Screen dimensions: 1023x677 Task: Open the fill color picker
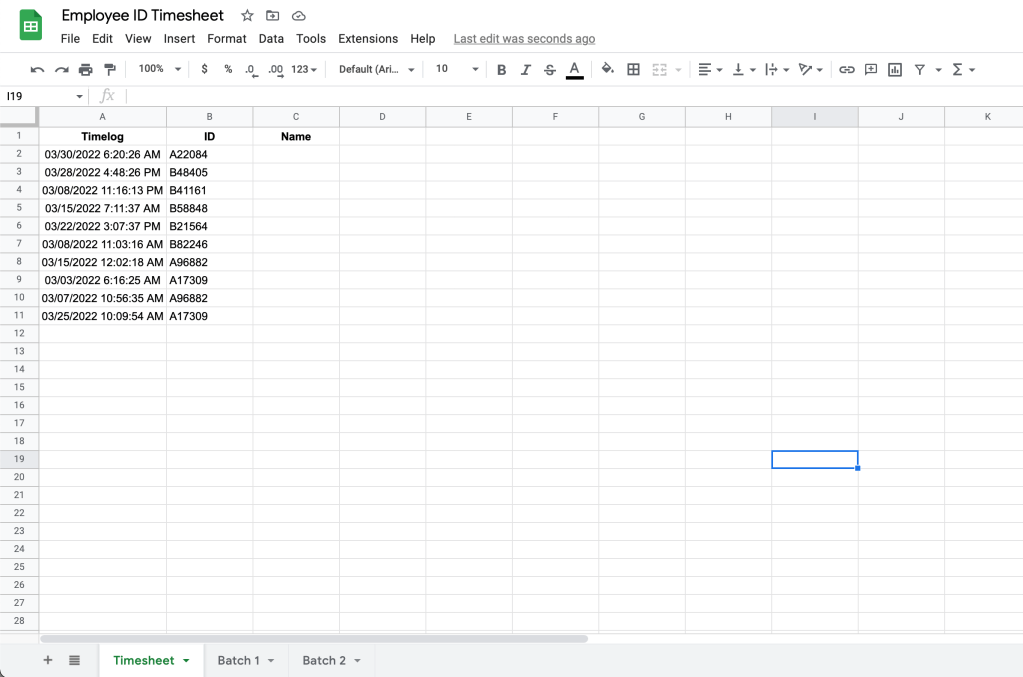click(607, 69)
